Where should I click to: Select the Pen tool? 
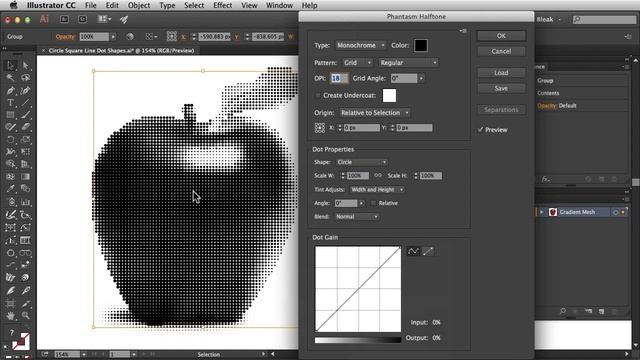tap(10, 90)
